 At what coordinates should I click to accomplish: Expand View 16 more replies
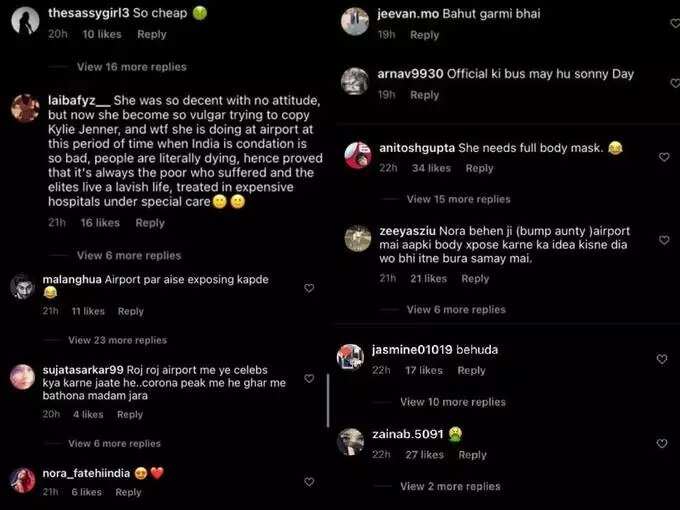132,67
